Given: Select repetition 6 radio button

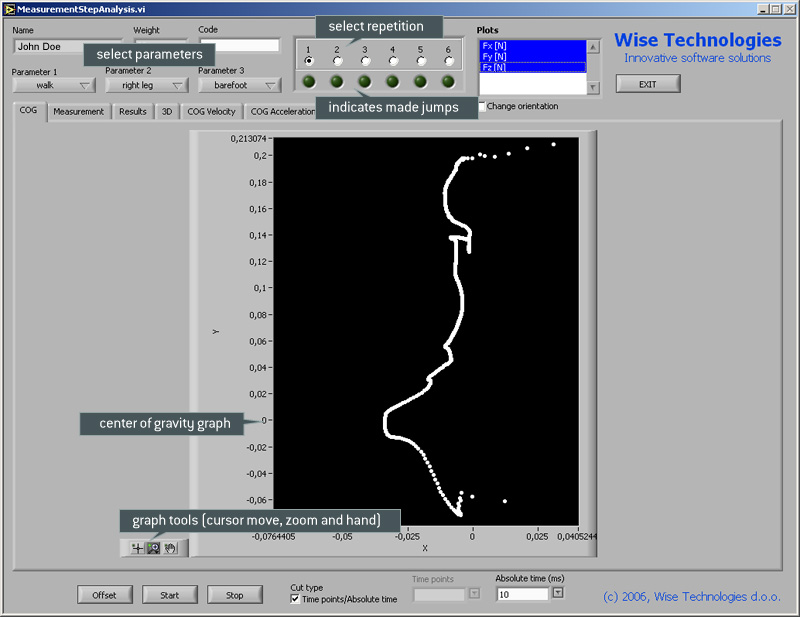Looking at the screenshot, I should point(448,61).
